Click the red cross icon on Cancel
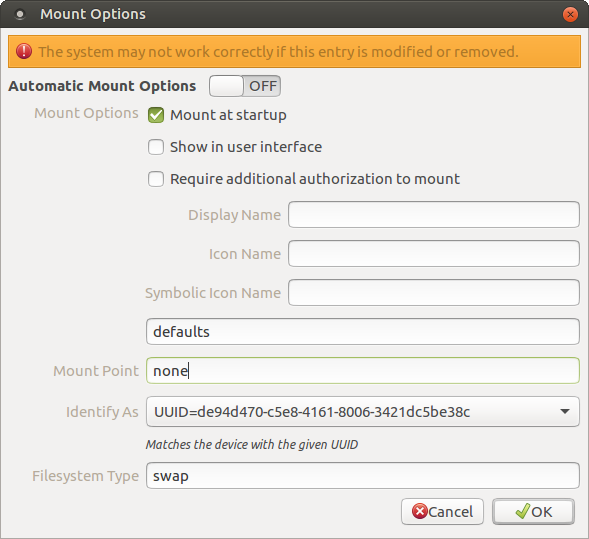 point(420,511)
